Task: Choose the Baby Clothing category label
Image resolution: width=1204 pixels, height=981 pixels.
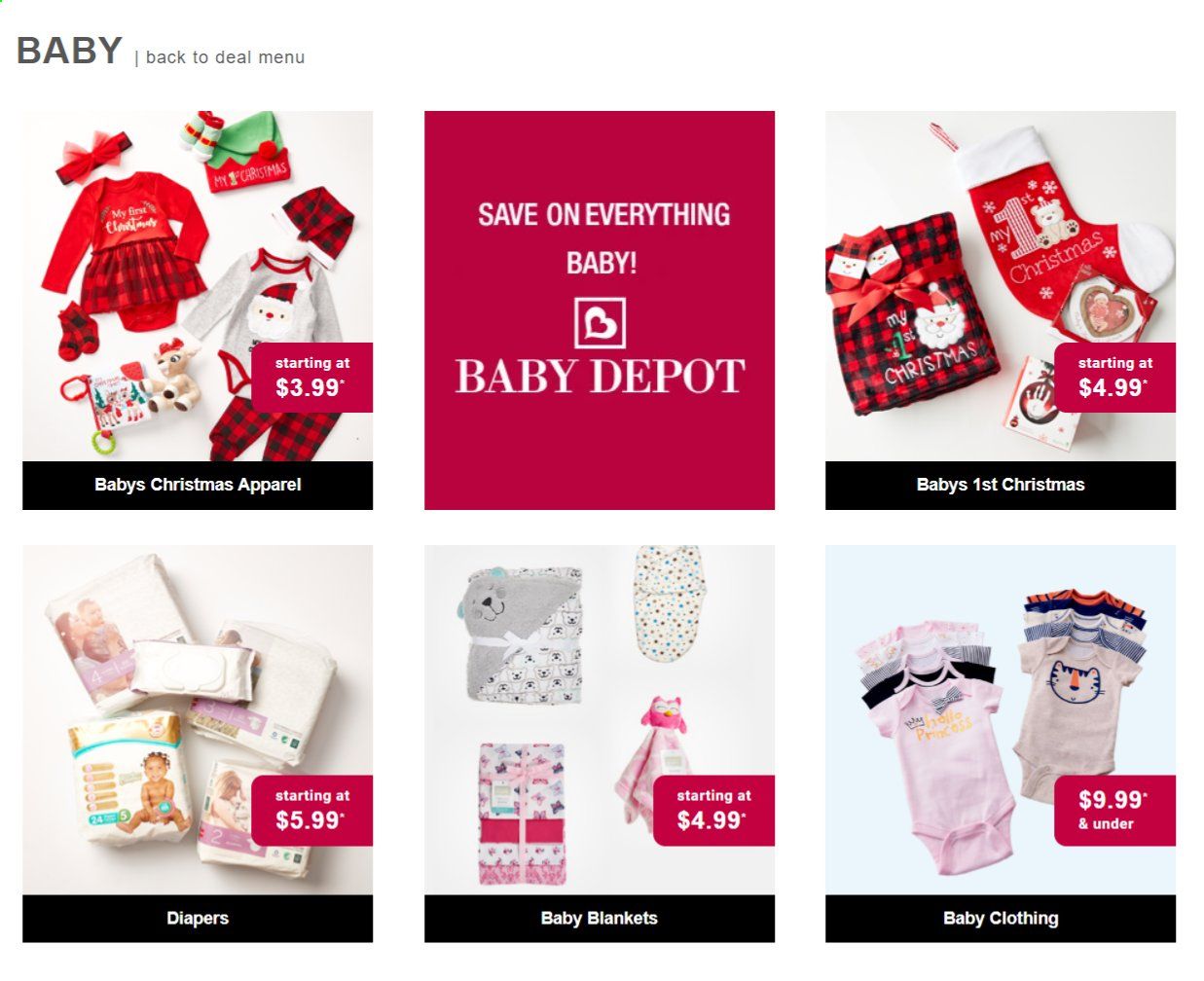Action: [x=1001, y=918]
